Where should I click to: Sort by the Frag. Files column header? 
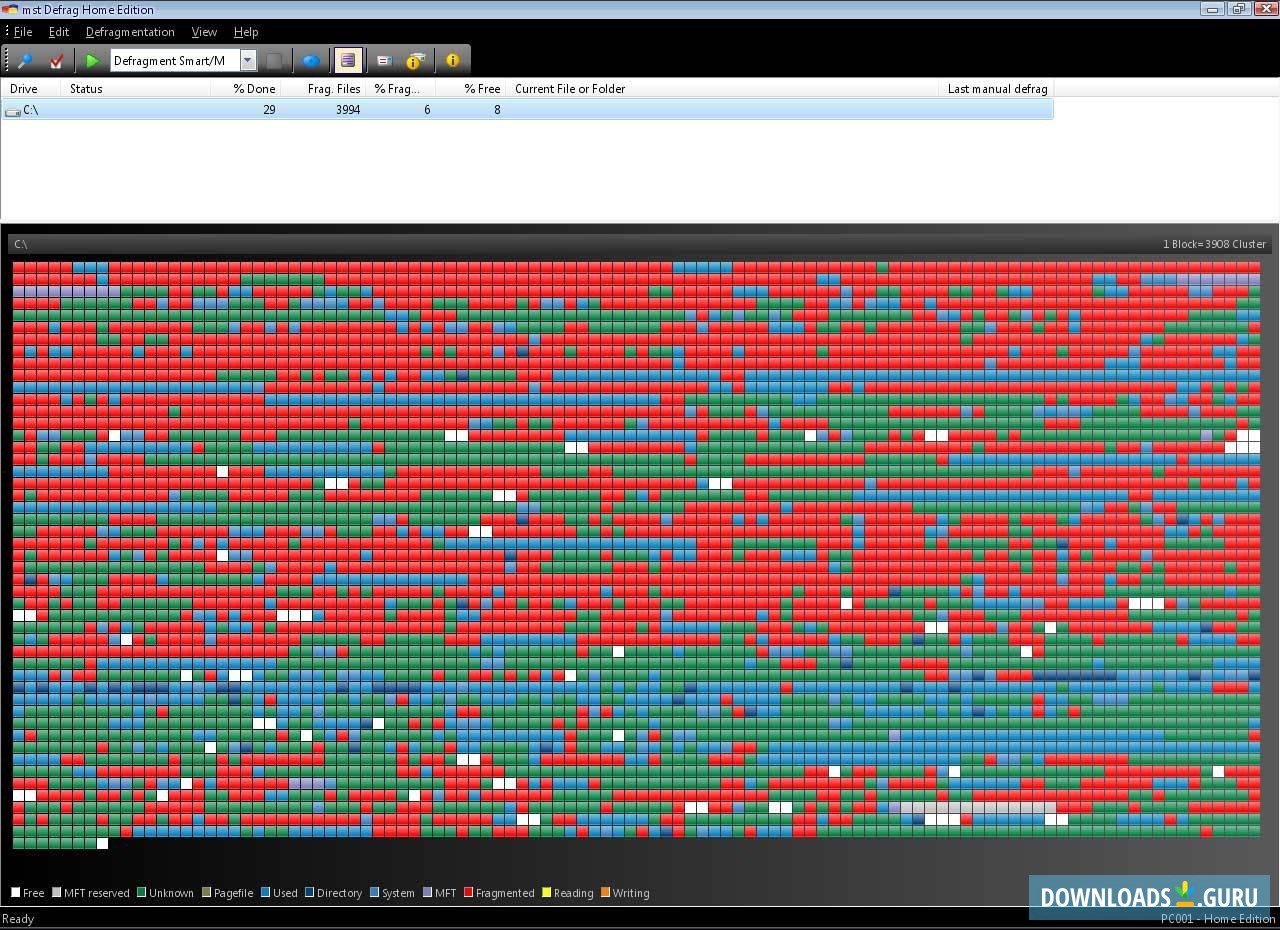pyautogui.click(x=324, y=89)
